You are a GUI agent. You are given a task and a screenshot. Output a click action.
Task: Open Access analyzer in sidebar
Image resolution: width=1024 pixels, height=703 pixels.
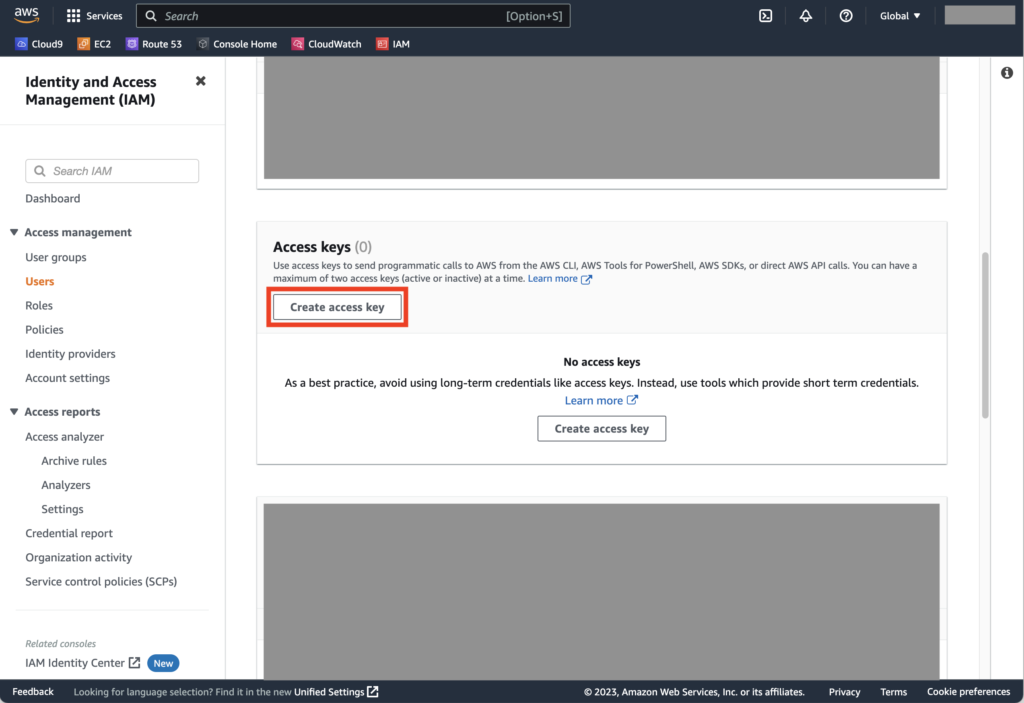click(x=65, y=437)
